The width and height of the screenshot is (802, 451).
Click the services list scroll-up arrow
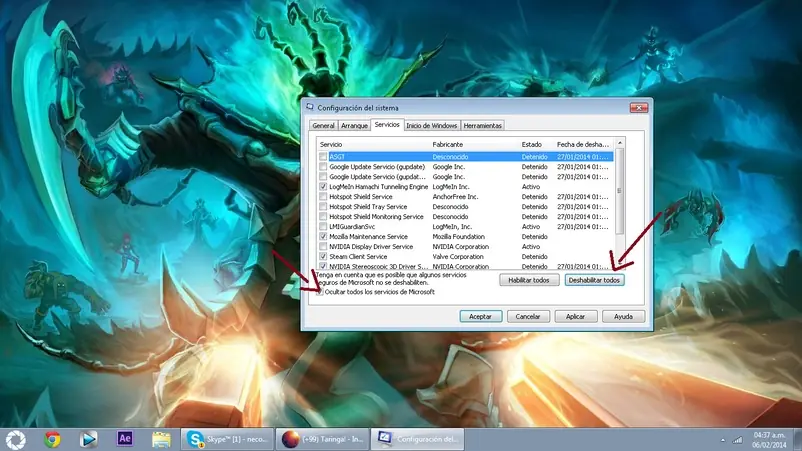[x=619, y=143]
